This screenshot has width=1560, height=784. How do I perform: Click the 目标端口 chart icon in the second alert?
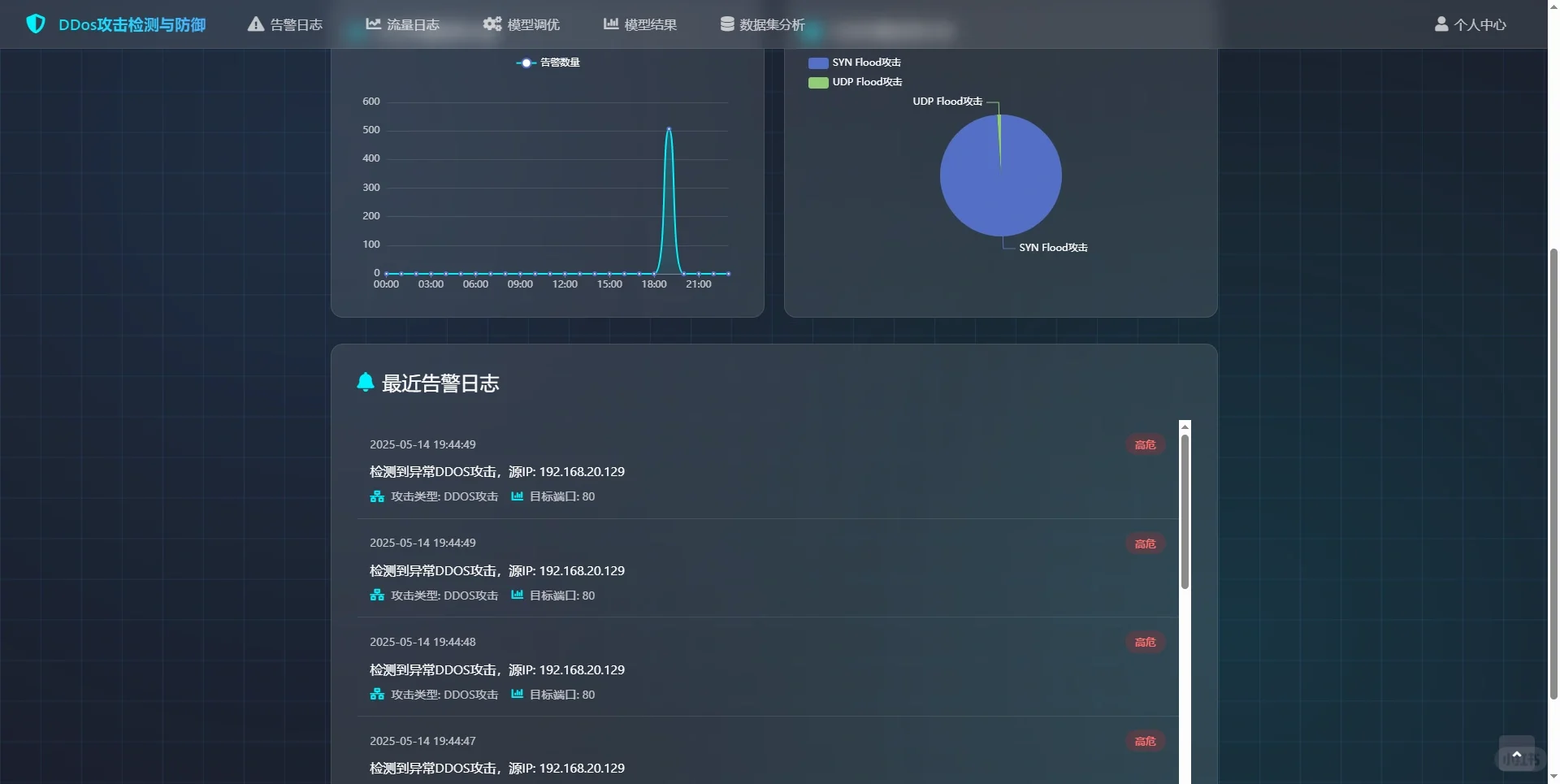tap(518, 596)
